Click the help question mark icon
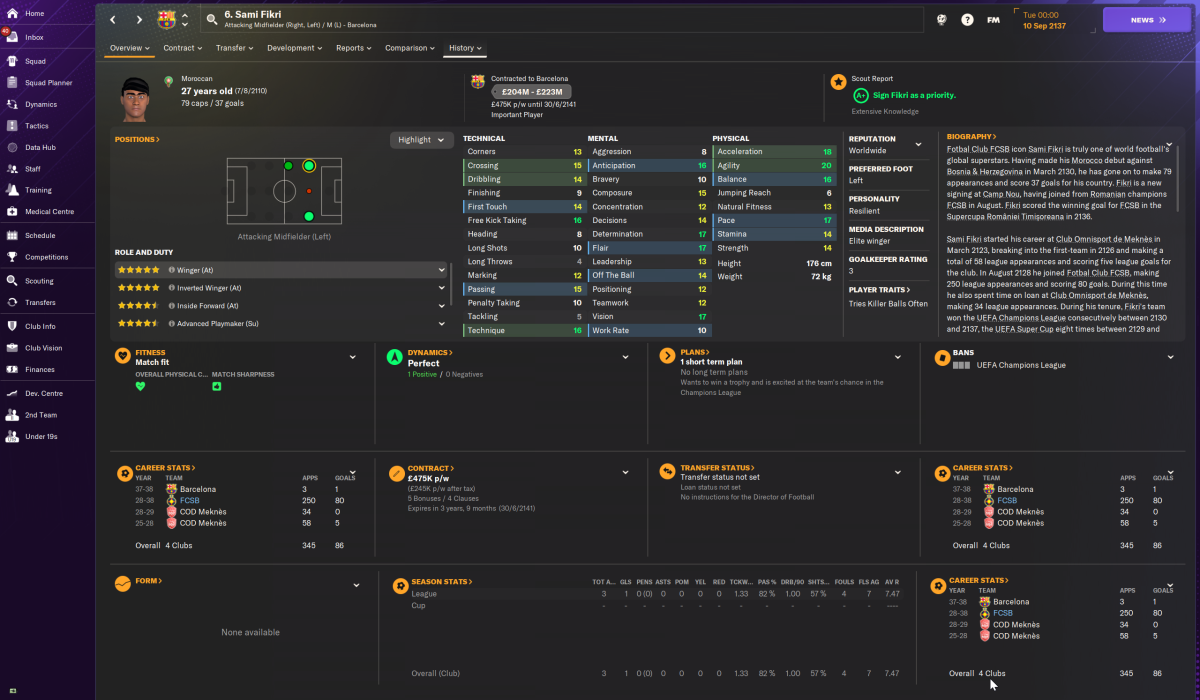The height and width of the screenshot is (700, 1200). [x=967, y=19]
